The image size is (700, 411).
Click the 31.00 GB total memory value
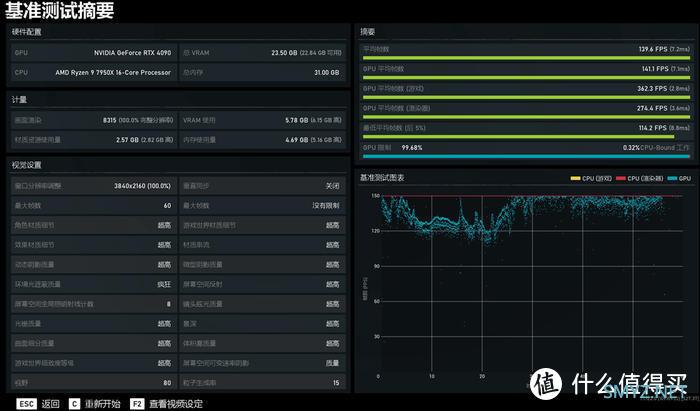click(326, 72)
